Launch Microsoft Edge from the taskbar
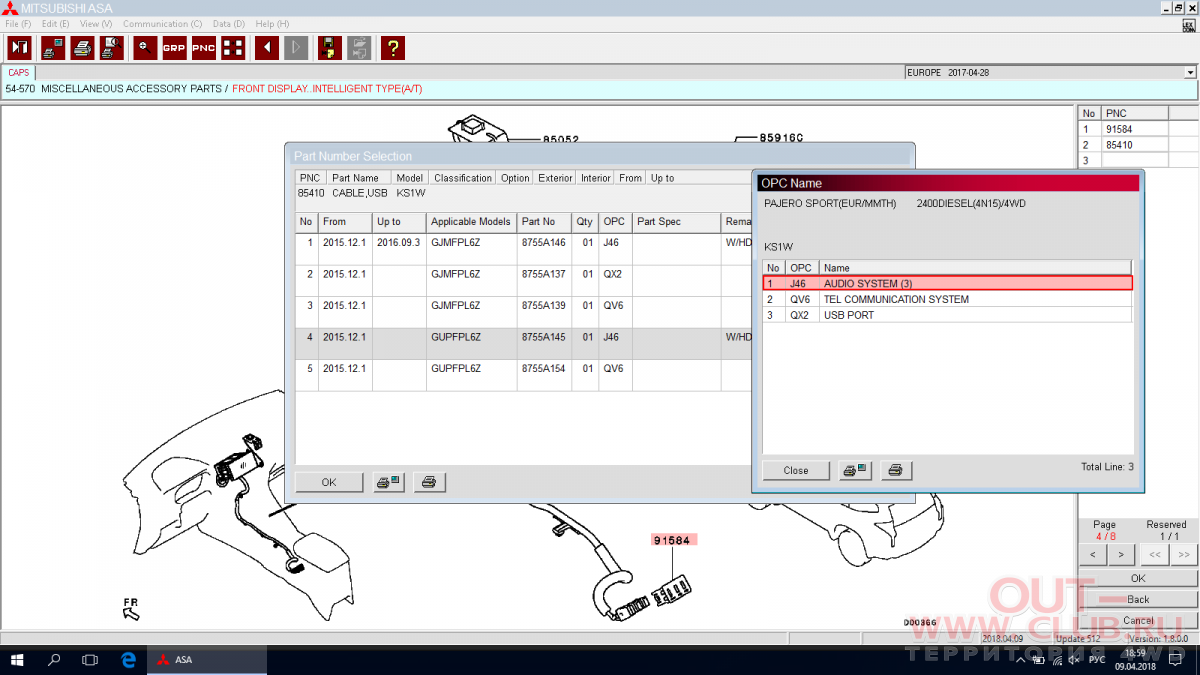 pyautogui.click(x=128, y=660)
